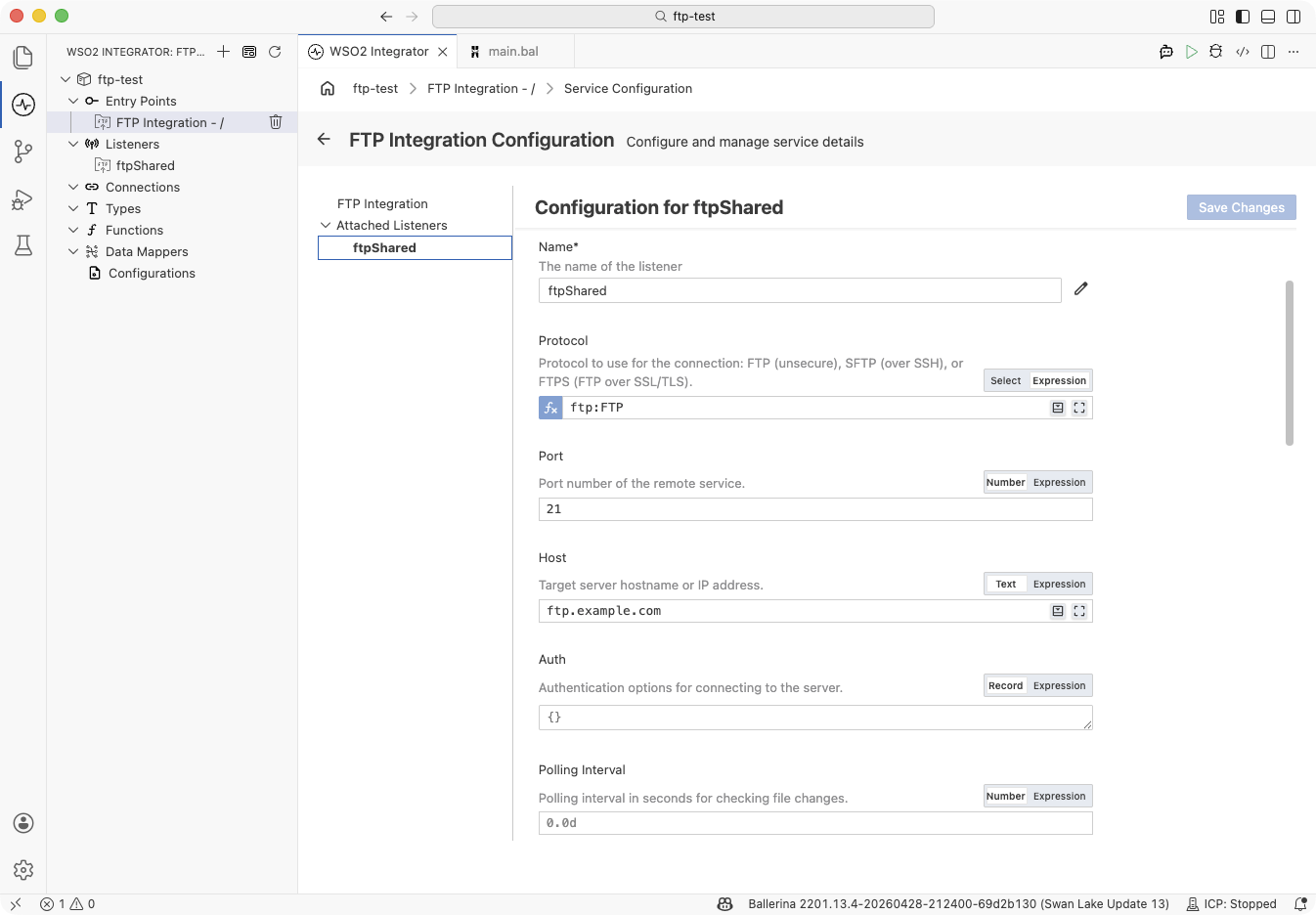Switch Host to Expression mode
The image size is (1316, 915).
pyautogui.click(x=1059, y=585)
